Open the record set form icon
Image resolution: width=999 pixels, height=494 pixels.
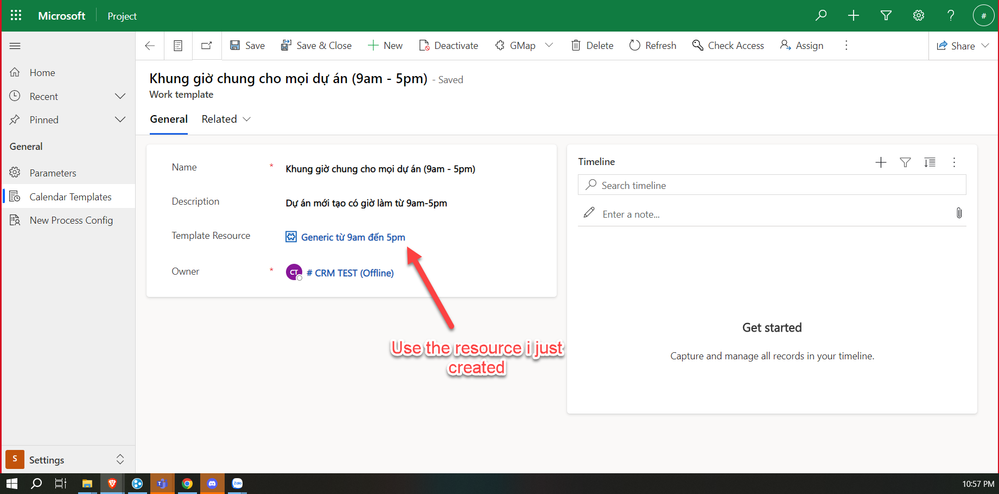point(178,46)
